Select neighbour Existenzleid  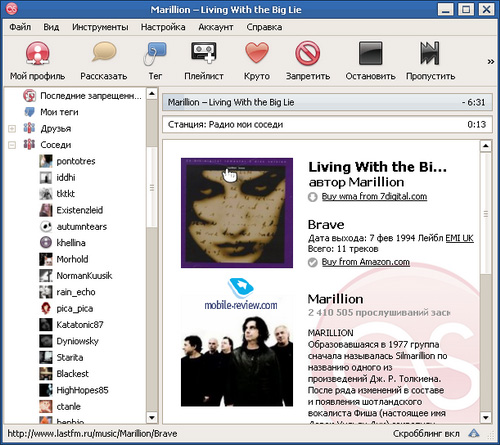(80, 210)
